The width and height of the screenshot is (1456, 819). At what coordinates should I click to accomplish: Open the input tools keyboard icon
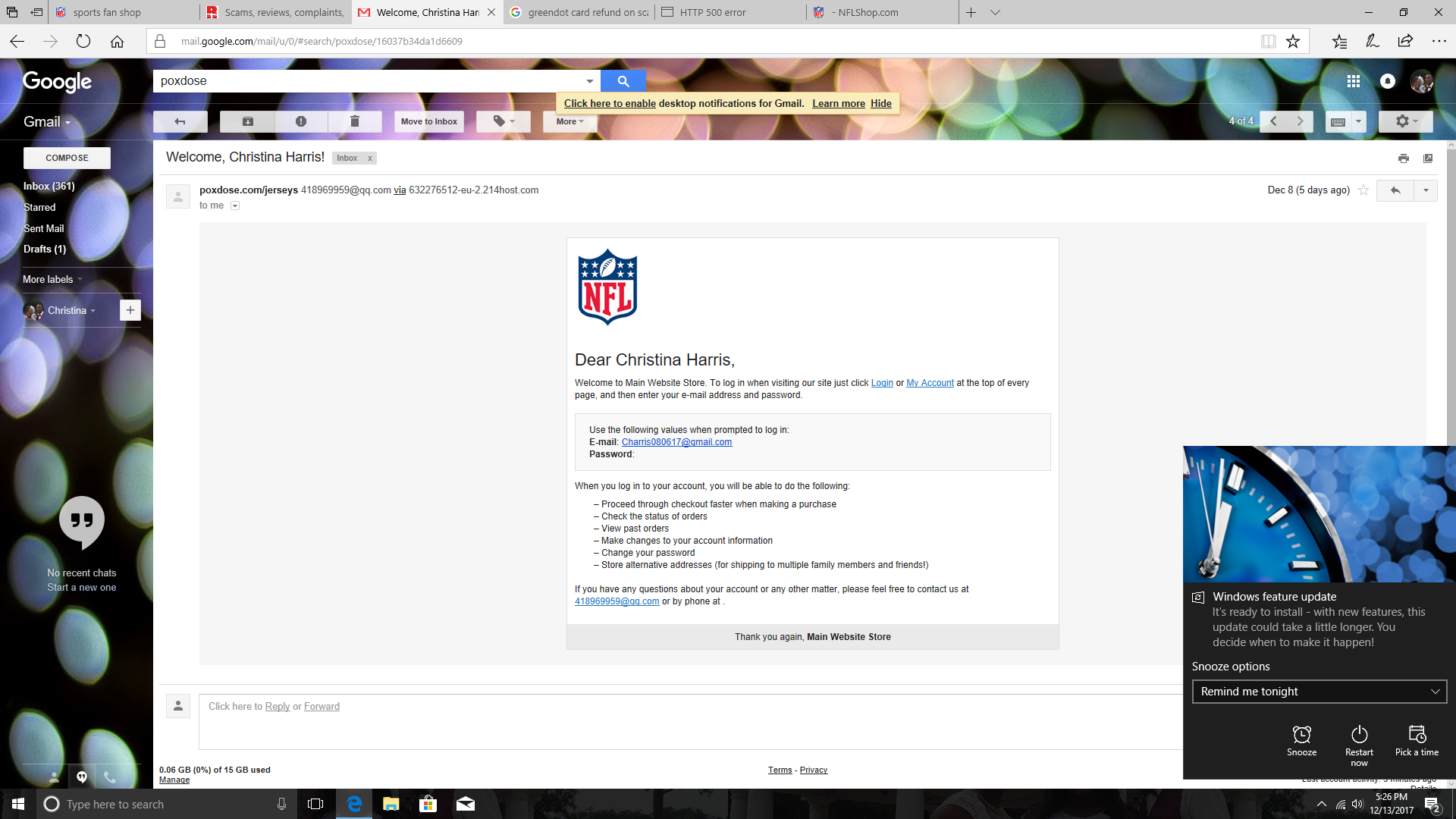1338,121
